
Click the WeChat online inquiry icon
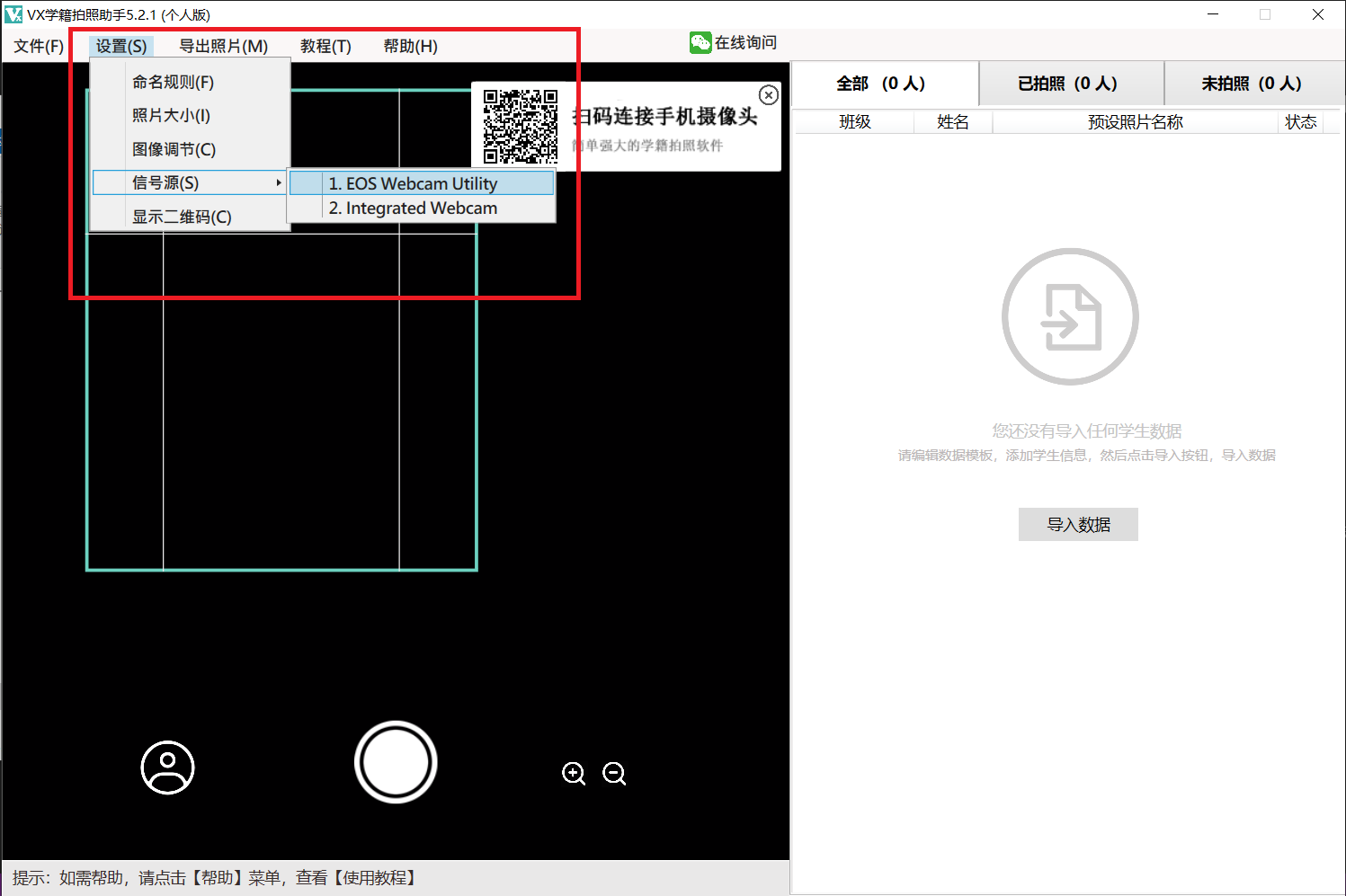(700, 42)
